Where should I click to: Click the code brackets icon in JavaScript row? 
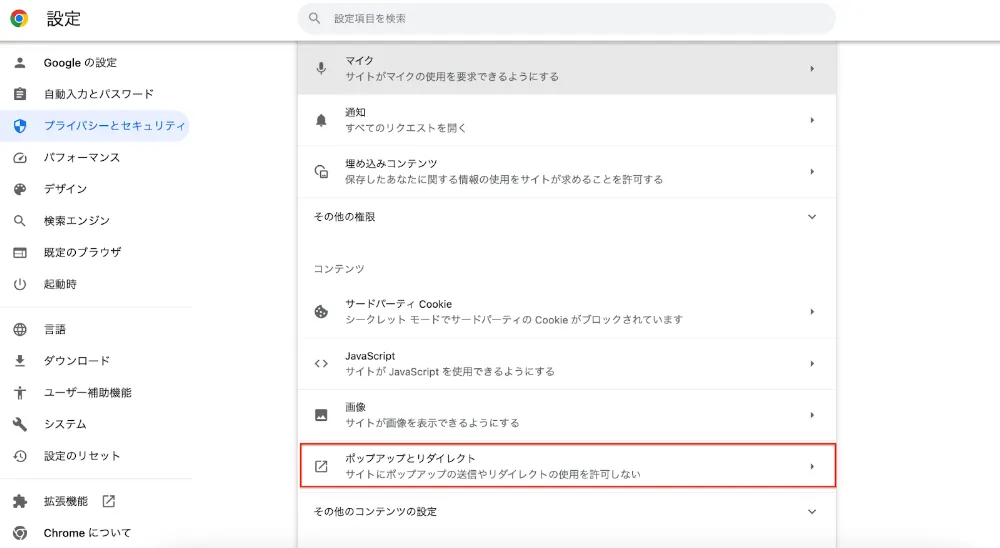pos(321,364)
